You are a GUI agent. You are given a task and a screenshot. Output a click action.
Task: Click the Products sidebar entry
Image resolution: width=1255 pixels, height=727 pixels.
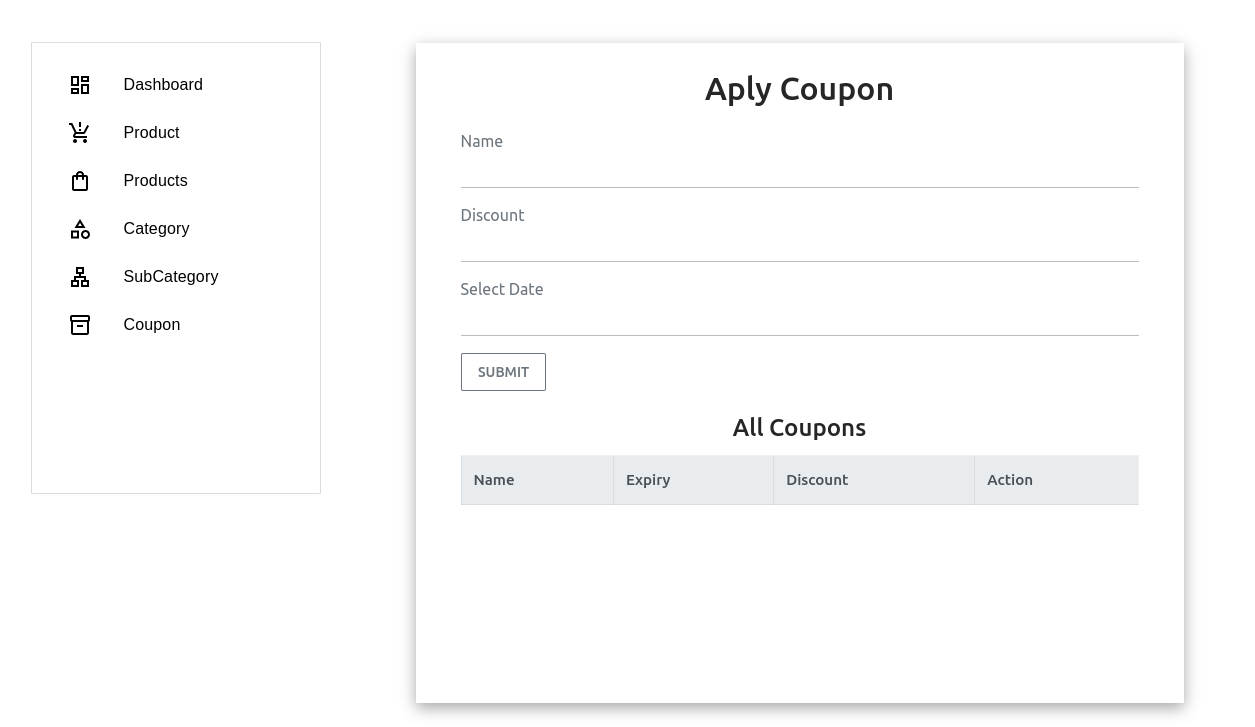coord(155,181)
